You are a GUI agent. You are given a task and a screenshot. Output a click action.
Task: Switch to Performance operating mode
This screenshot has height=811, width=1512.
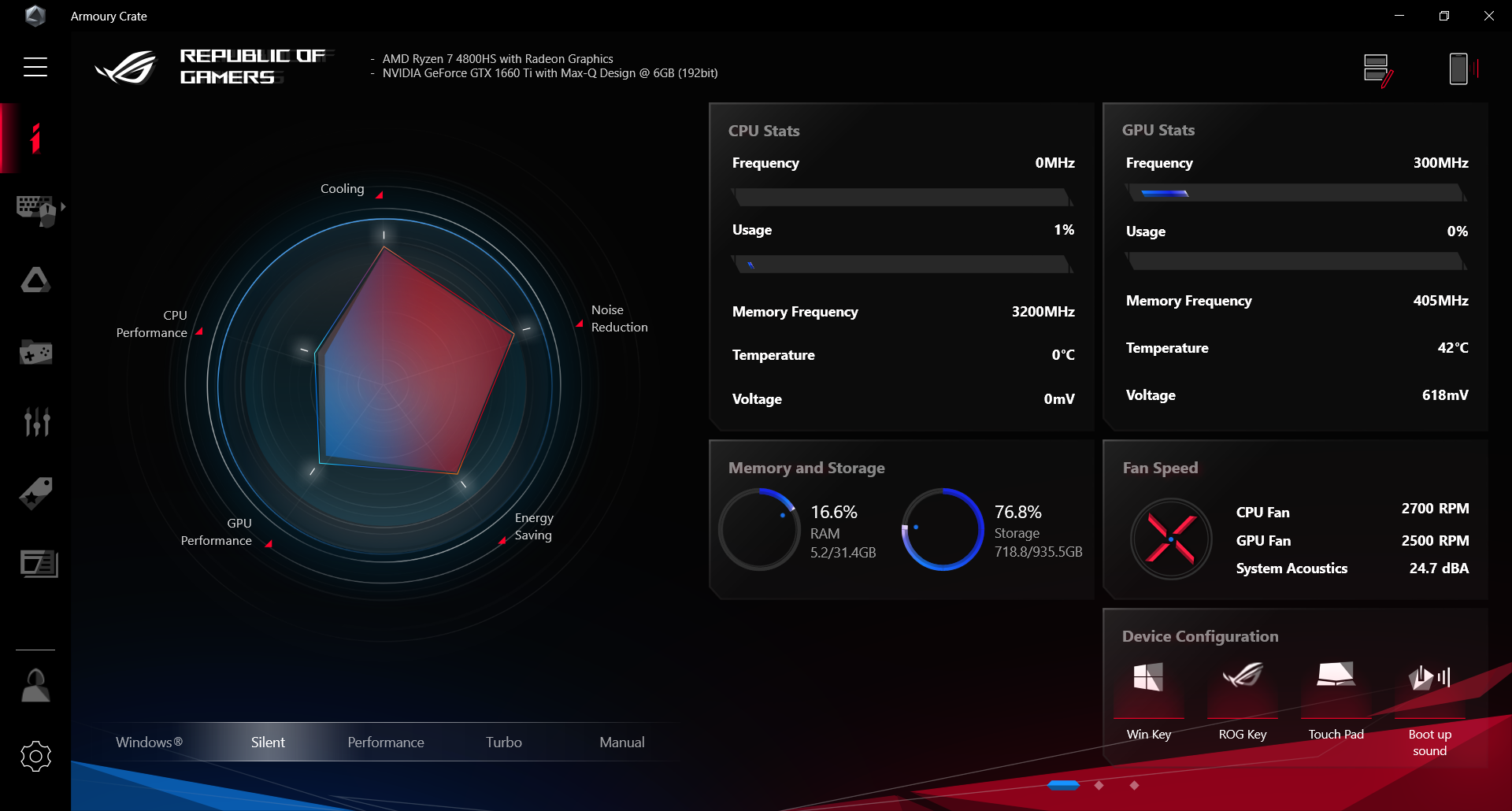coord(386,742)
